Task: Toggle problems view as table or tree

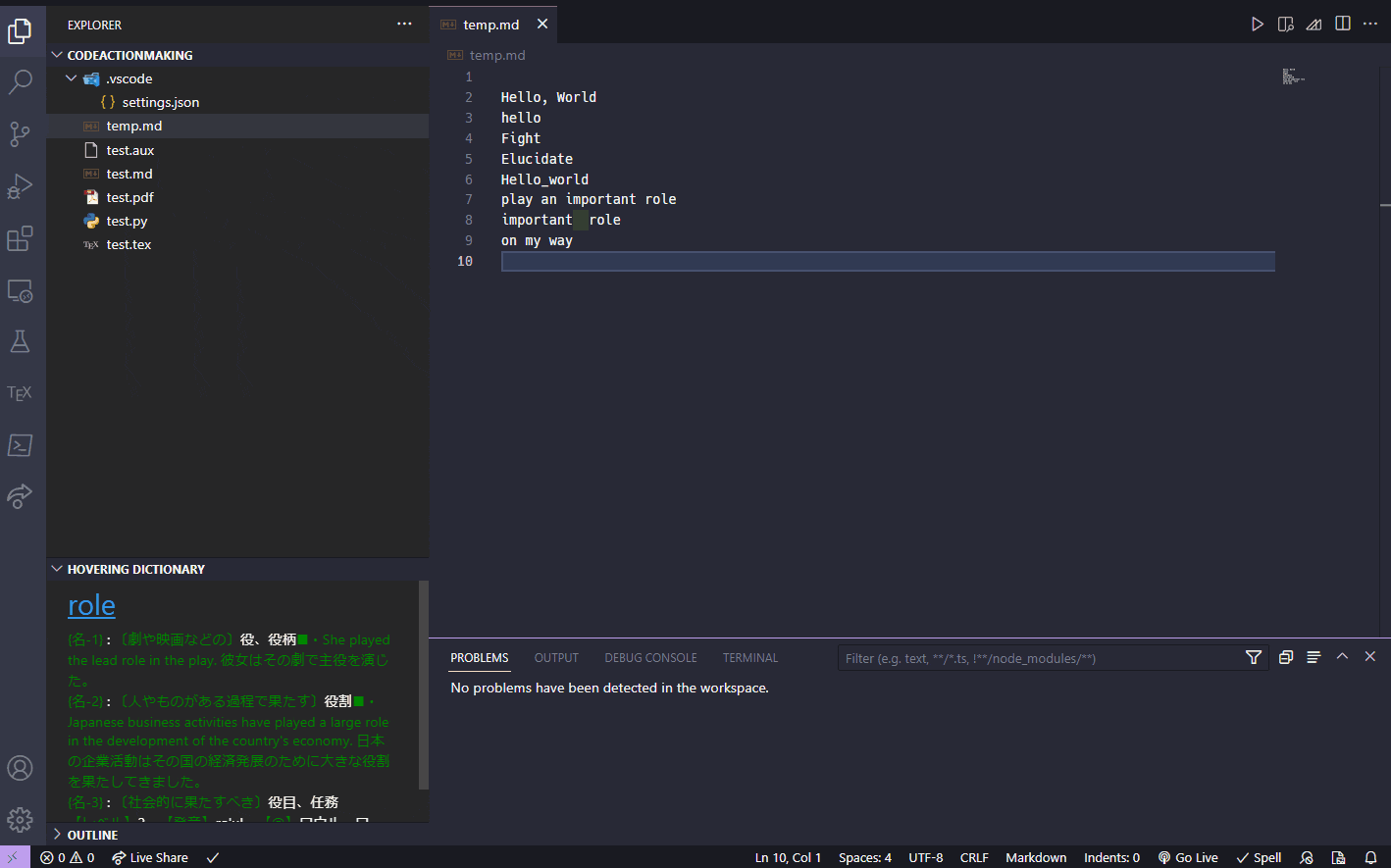Action: [1314, 657]
